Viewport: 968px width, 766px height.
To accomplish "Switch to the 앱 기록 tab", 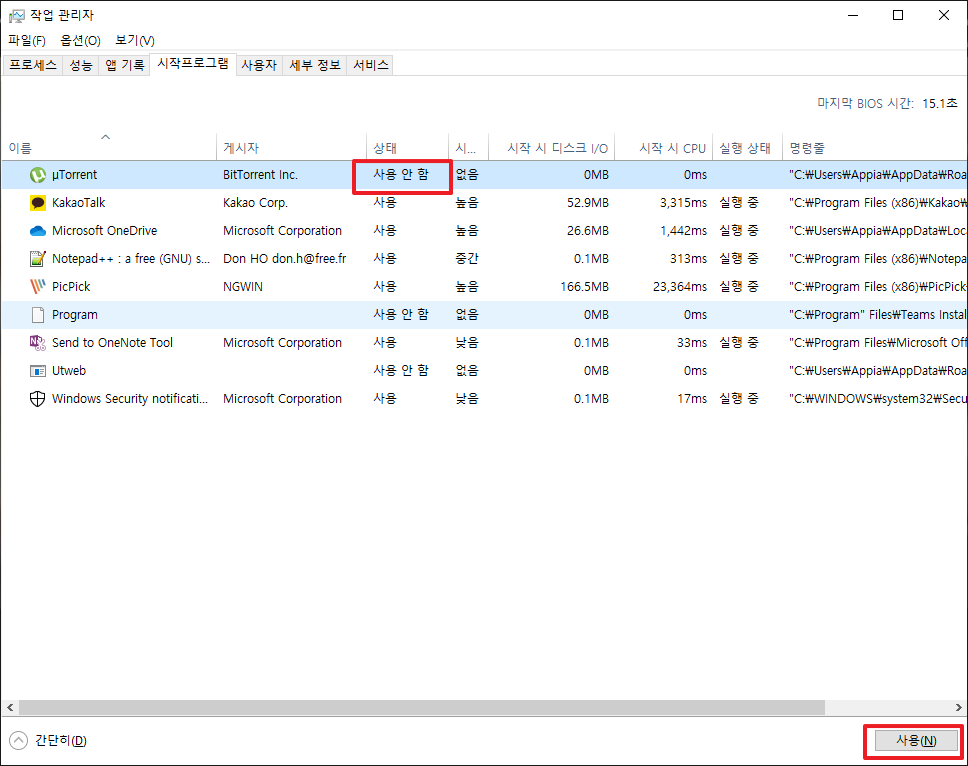I will [125, 65].
